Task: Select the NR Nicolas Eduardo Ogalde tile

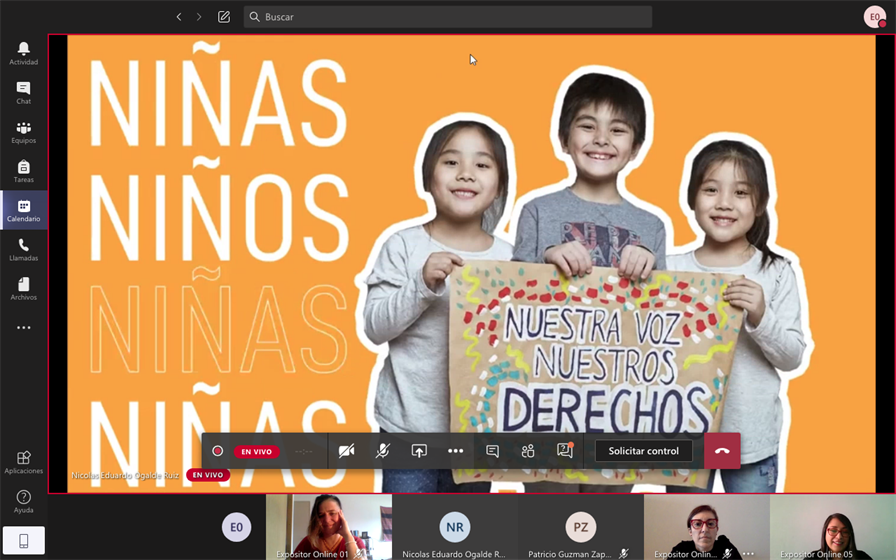Action: click(x=455, y=527)
